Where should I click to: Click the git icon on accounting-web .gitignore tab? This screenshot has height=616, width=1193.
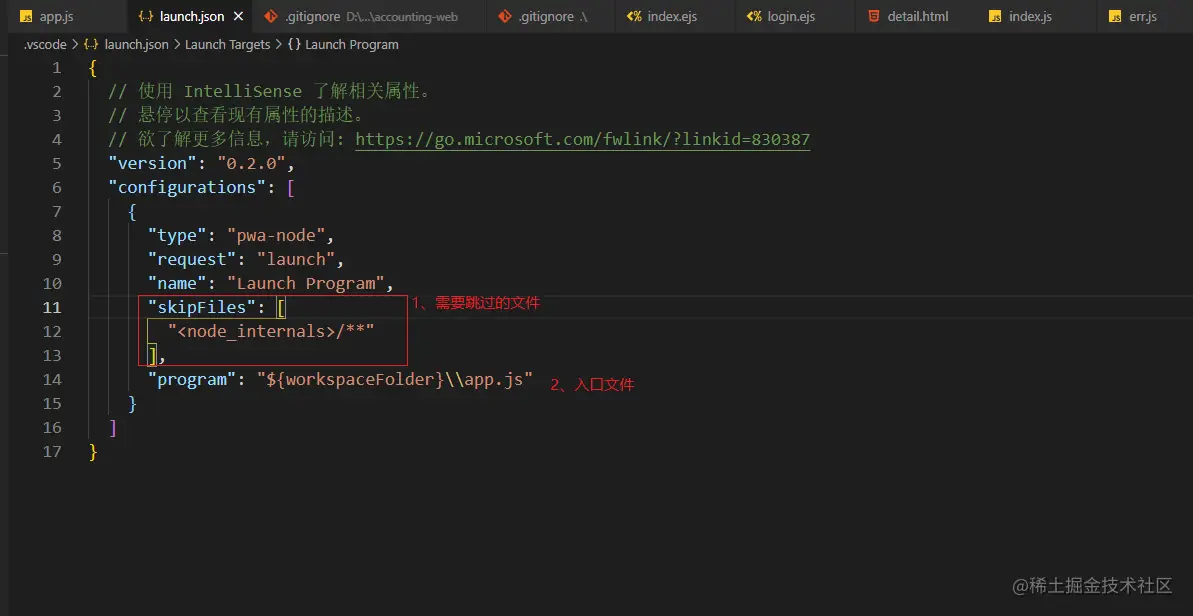click(x=269, y=16)
